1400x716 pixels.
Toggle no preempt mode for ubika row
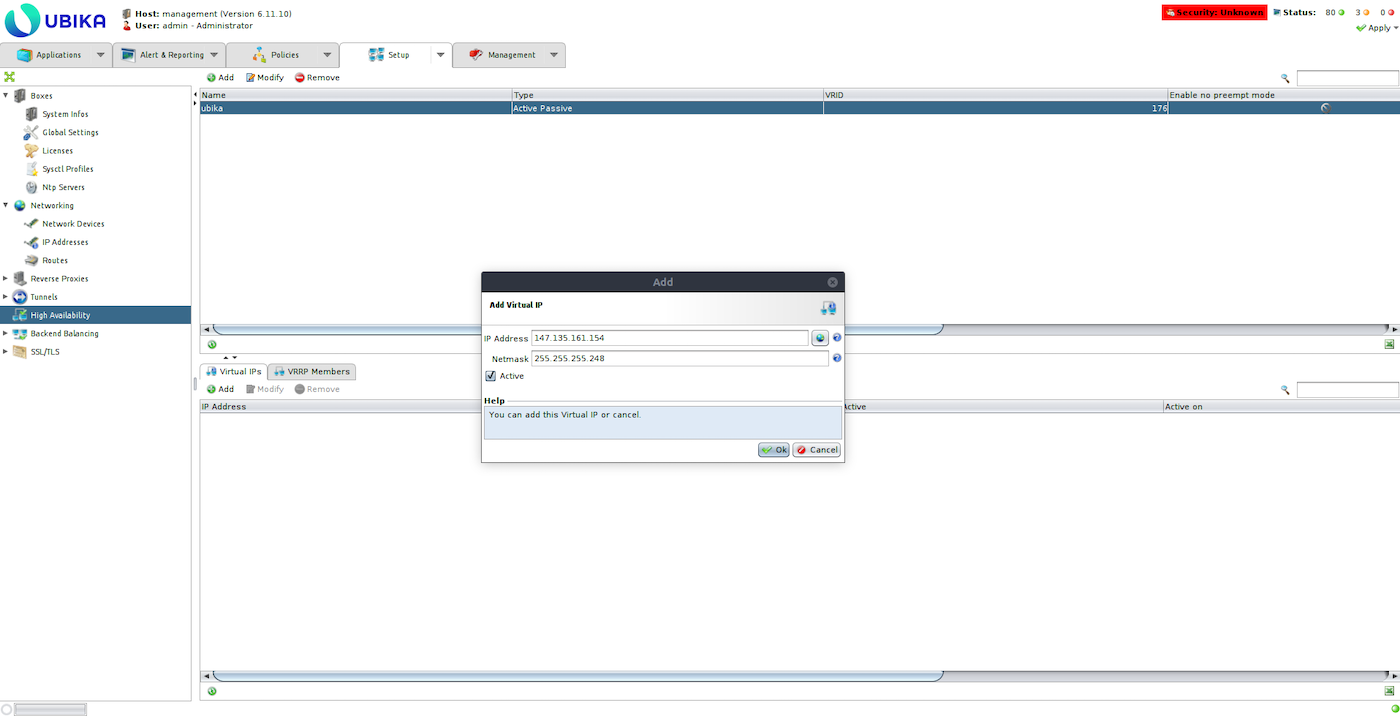pyautogui.click(x=1325, y=108)
